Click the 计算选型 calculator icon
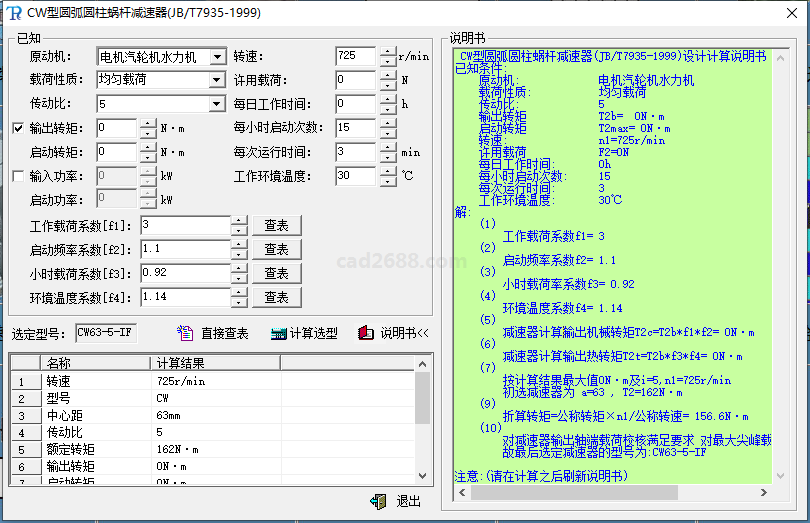The image size is (810, 523). click(279, 333)
